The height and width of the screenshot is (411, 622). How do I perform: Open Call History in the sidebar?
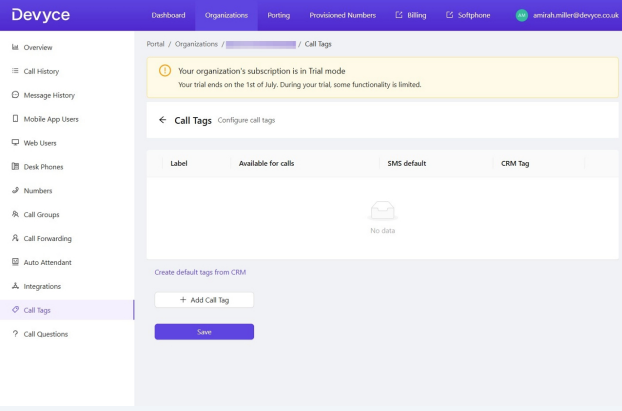67,71
